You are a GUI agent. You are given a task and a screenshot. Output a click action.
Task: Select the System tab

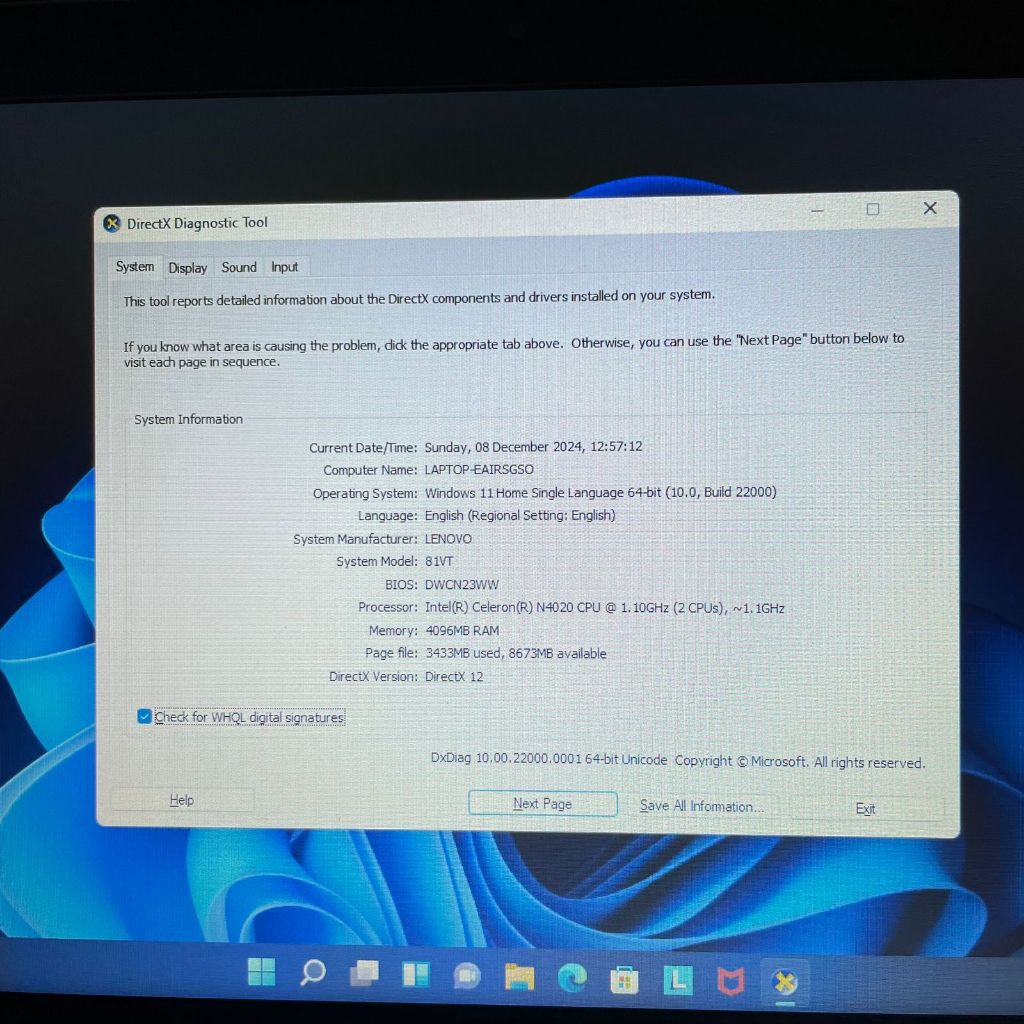(x=135, y=266)
